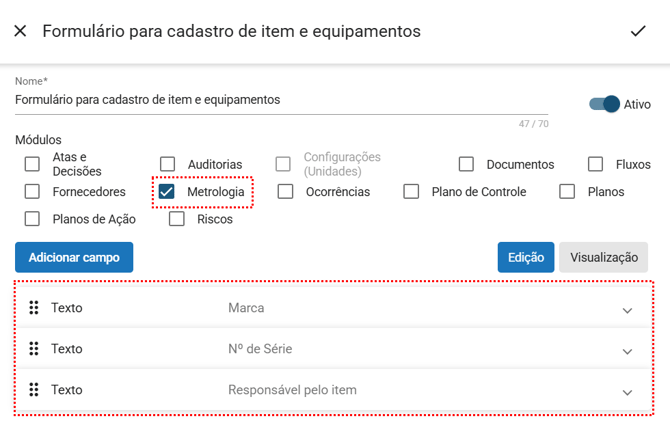Click the checkmark confirm icon
Screen dimensions: 670x438
(x=638, y=31)
